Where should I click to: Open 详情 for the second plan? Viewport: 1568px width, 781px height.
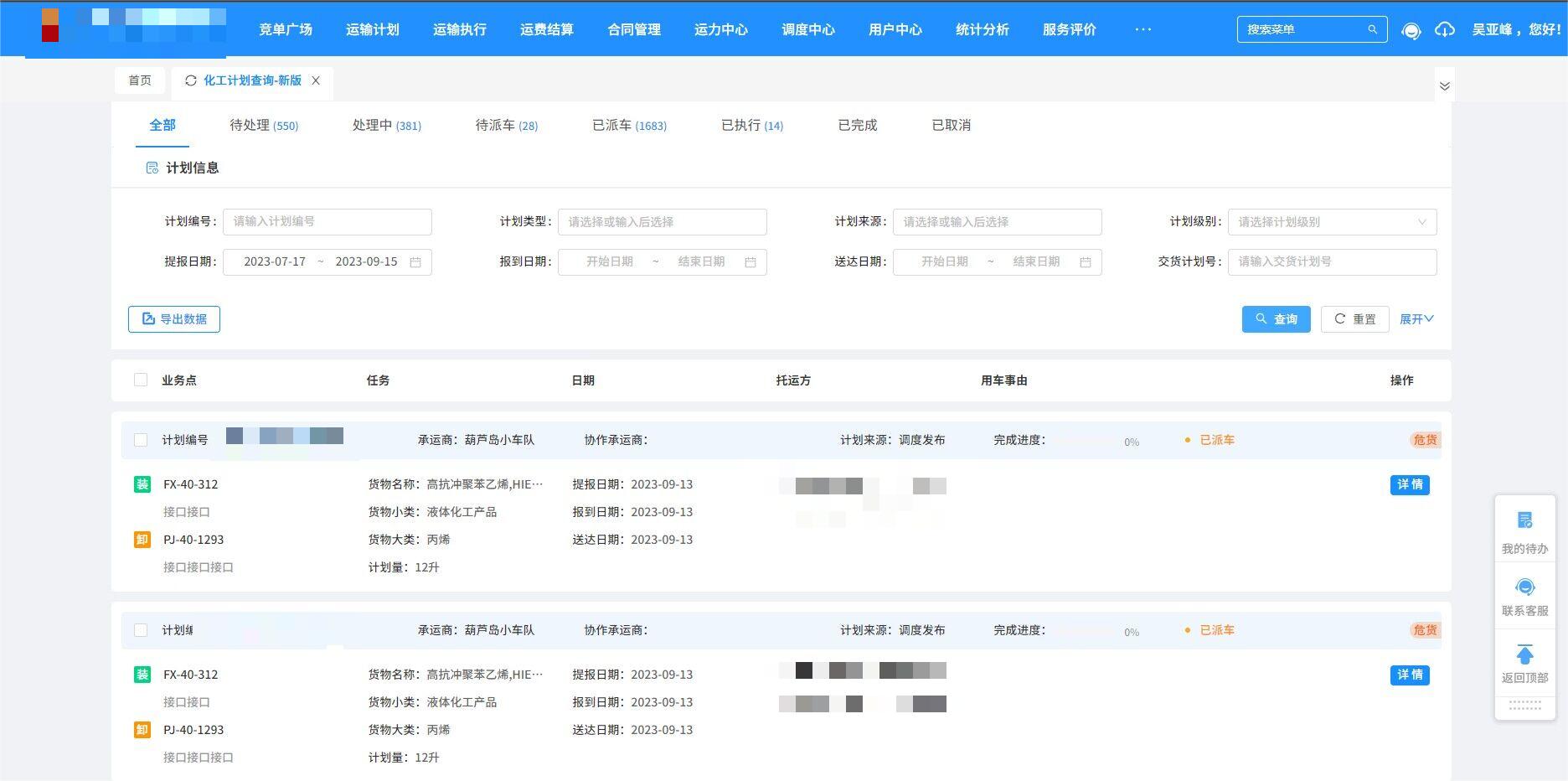[x=1410, y=675]
